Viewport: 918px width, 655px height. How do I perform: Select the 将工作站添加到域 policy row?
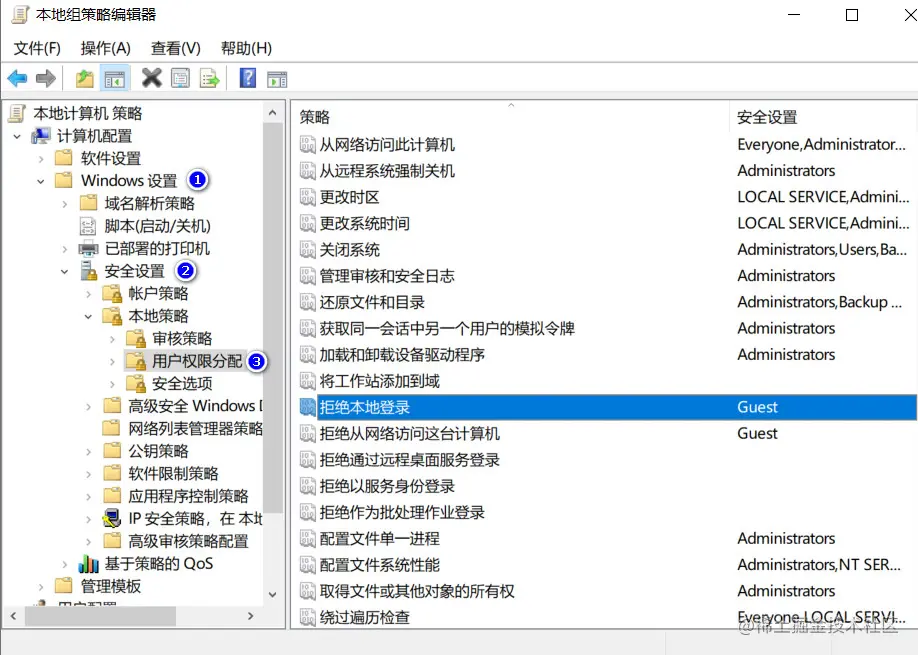(x=605, y=381)
